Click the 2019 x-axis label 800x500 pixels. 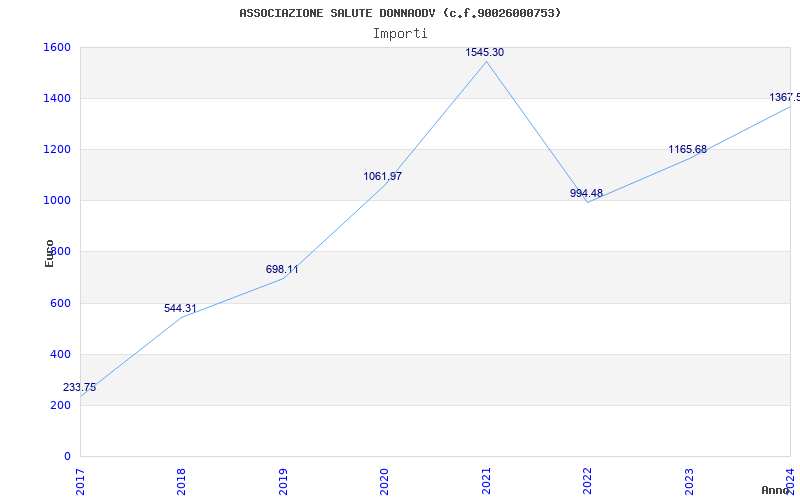click(x=283, y=481)
